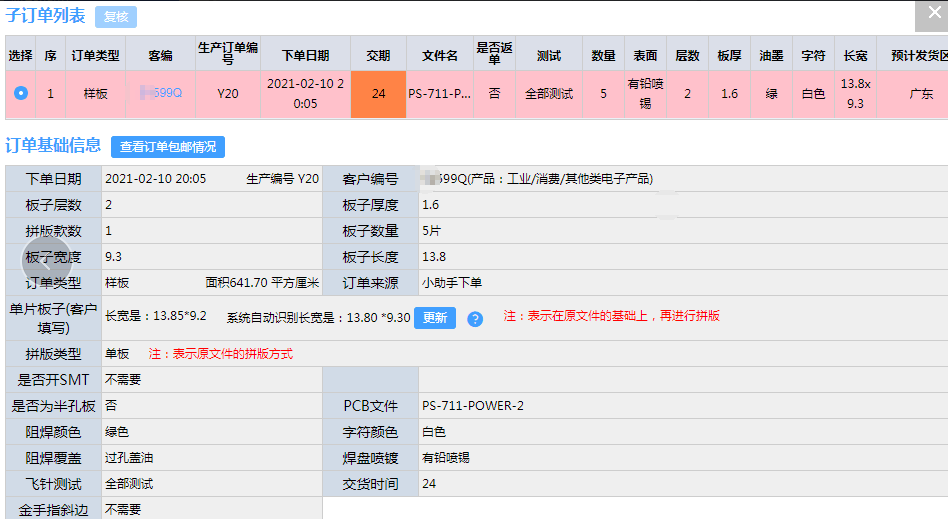
Task: Click the PCB file value PS-711-POWER-2
Action: click(x=473, y=406)
